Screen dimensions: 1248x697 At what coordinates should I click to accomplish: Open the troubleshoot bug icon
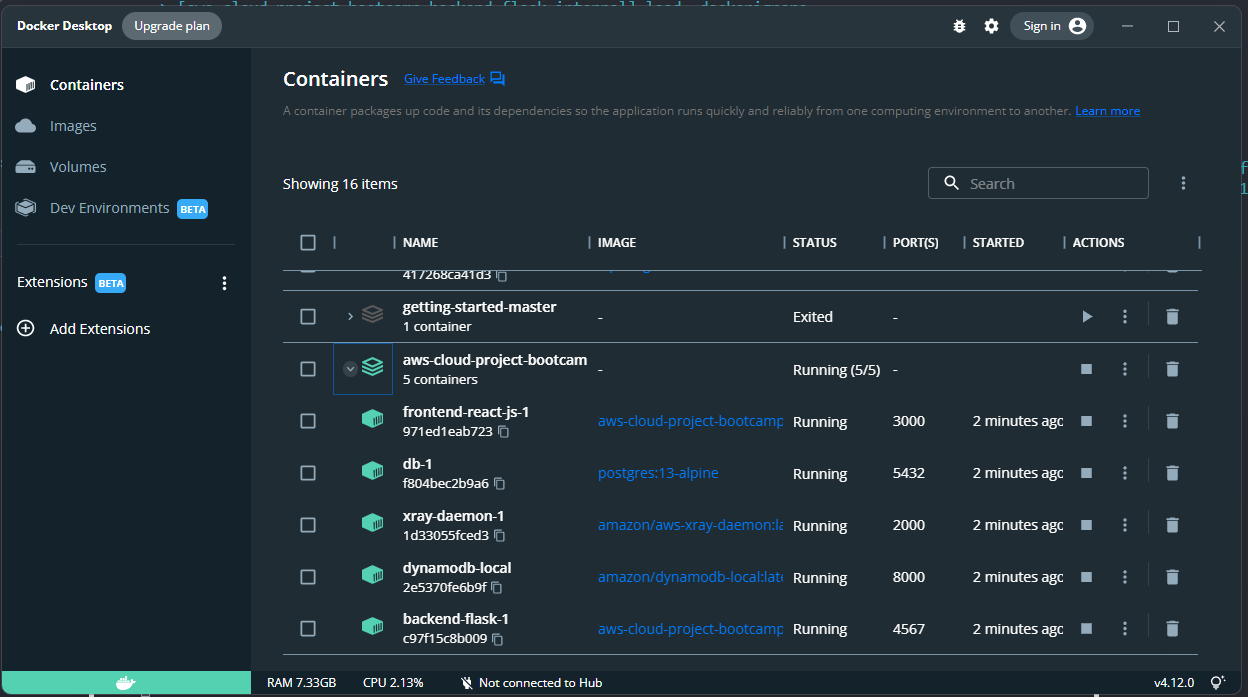click(x=959, y=26)
